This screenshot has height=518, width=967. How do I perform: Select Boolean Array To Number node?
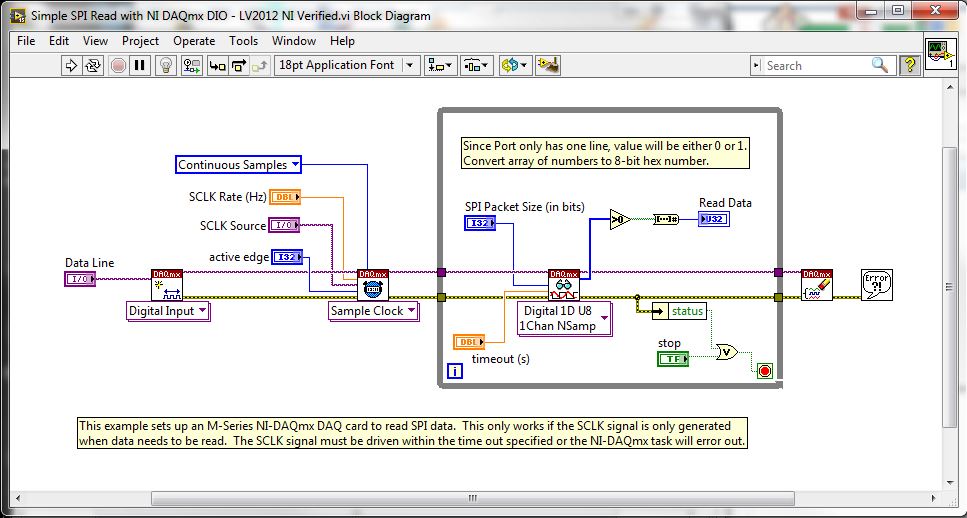pyautogui.click(x=666, y=219)
